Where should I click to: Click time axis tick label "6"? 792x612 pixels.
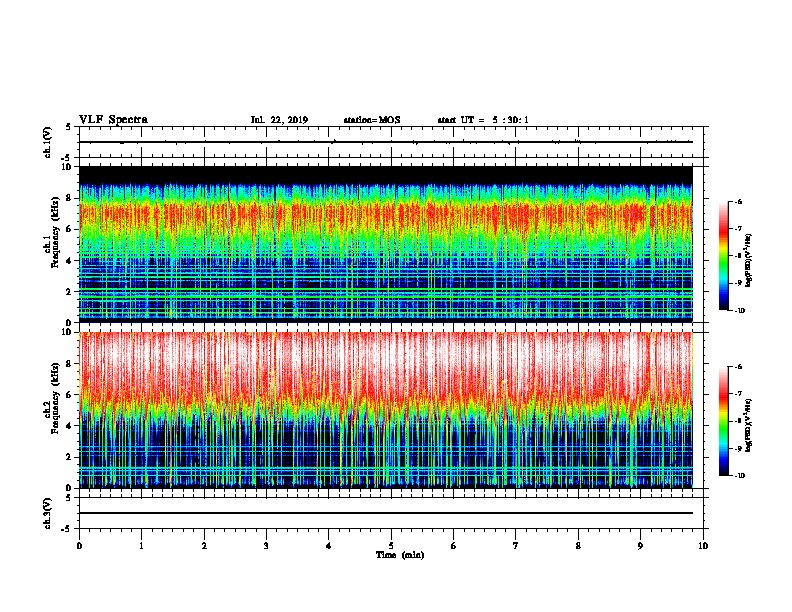pyautogui.click(x=454, y=546)
